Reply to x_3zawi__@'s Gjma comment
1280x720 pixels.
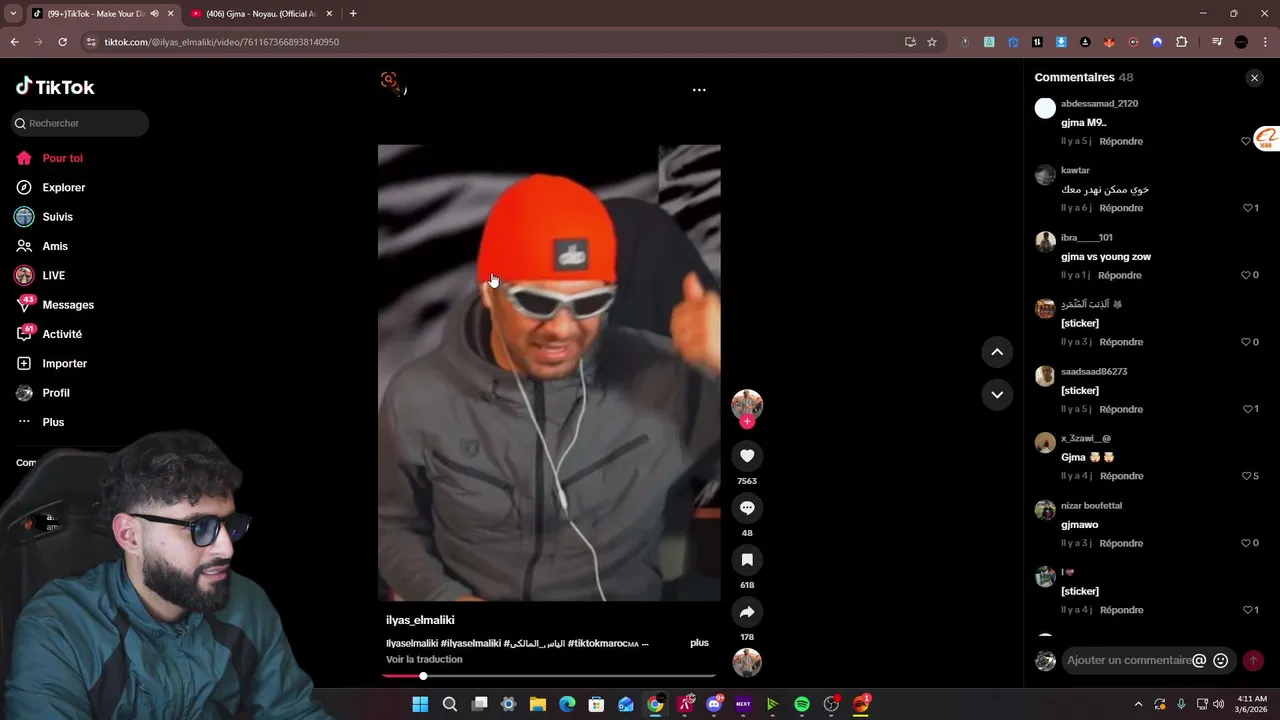1121,476
